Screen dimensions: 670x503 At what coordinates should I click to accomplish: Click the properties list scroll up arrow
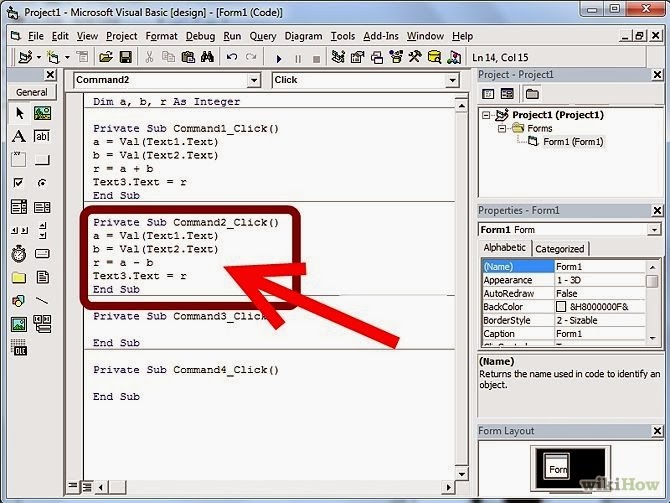652,267
